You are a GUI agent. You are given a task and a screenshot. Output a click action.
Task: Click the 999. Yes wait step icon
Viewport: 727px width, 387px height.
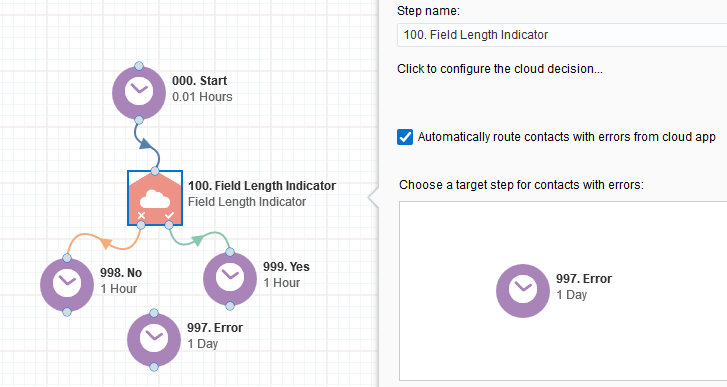(x=230, y=279)
